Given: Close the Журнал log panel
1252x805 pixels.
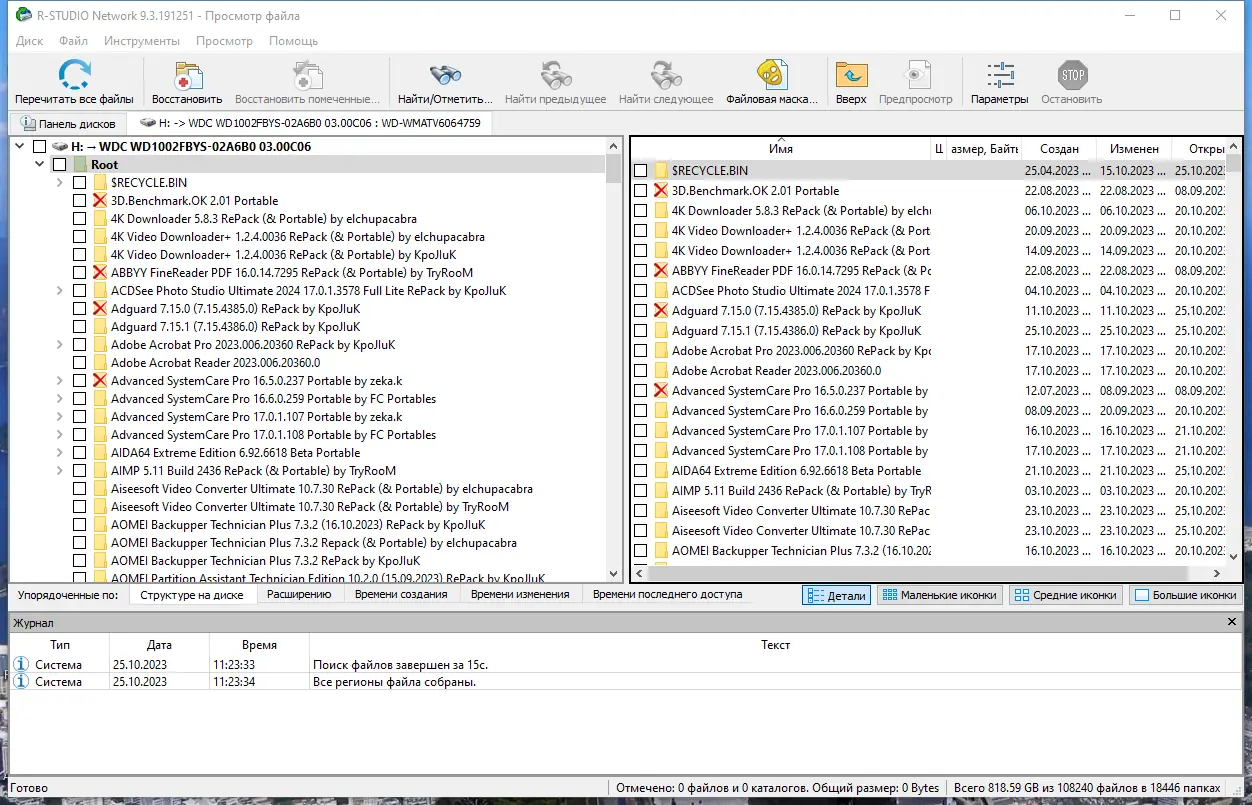Looking at the screenshot, I should (x=1232, y=622).
